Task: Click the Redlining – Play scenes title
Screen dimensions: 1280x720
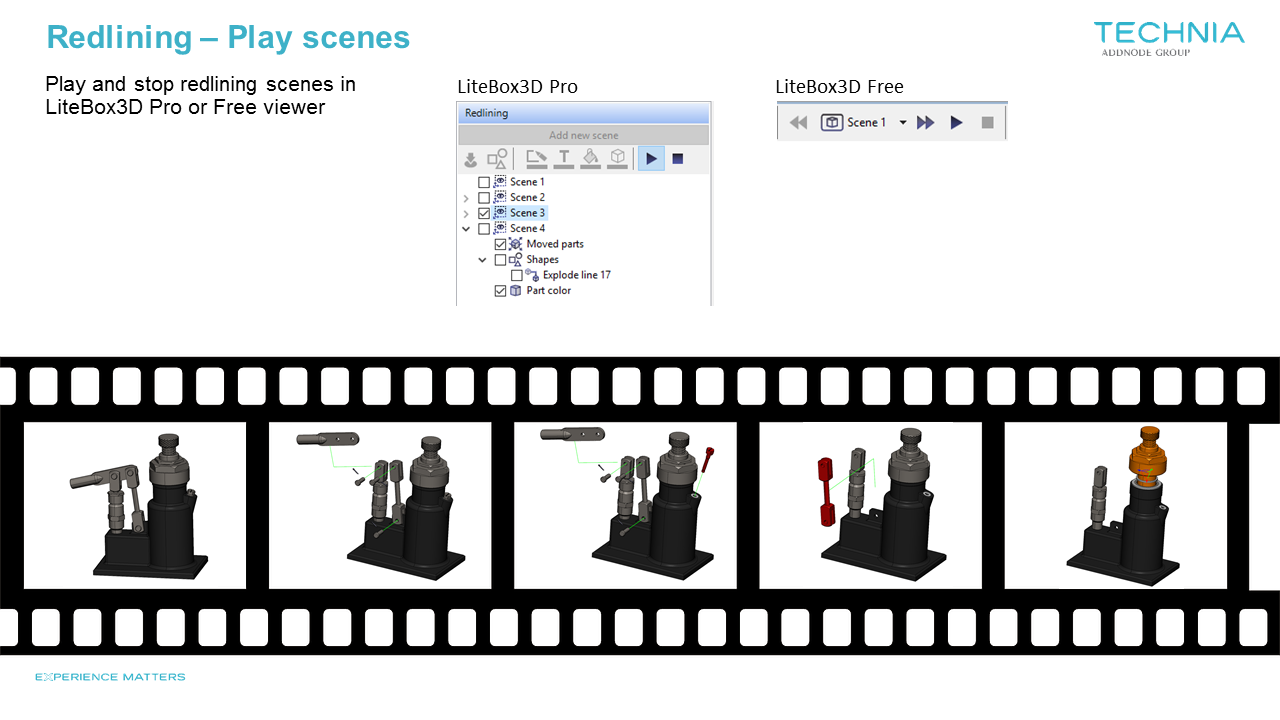Action: click(228, 38)
